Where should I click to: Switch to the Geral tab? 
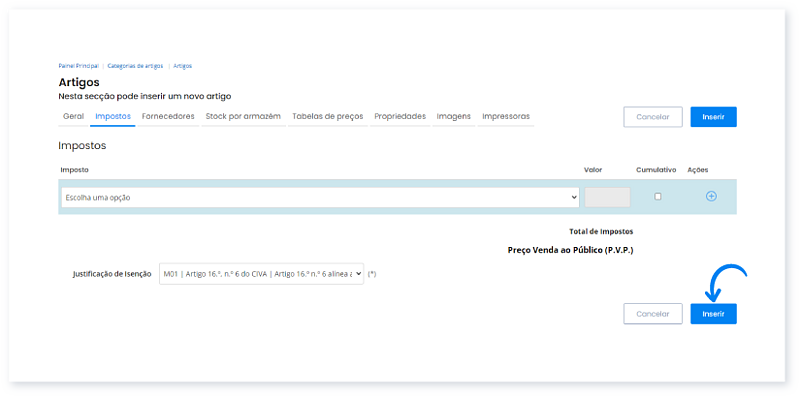(73, 117)
